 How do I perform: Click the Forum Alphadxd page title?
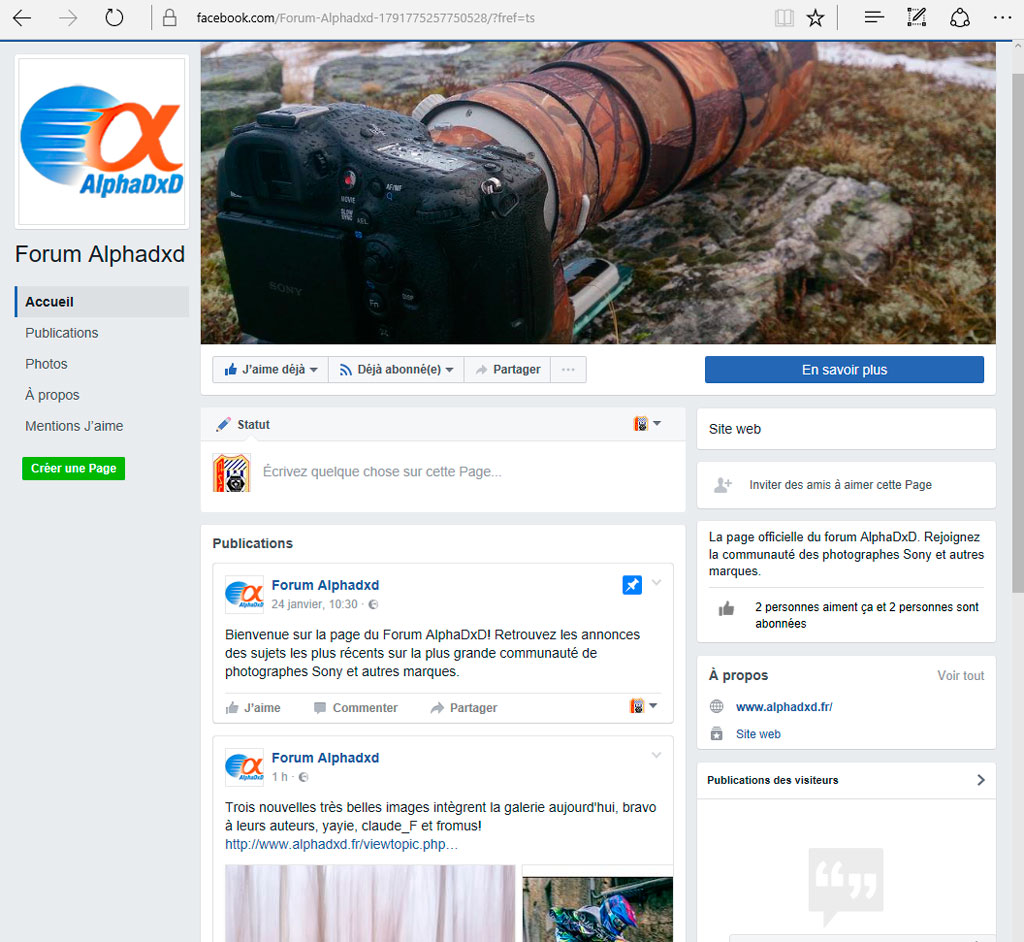pyautogui.click(x=100, y=254)
